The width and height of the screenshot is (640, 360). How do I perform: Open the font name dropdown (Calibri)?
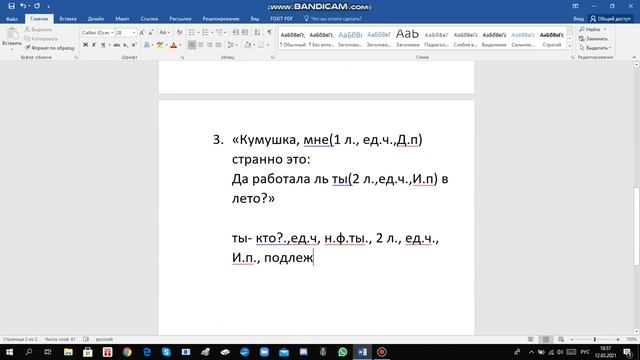coord(112,32)
